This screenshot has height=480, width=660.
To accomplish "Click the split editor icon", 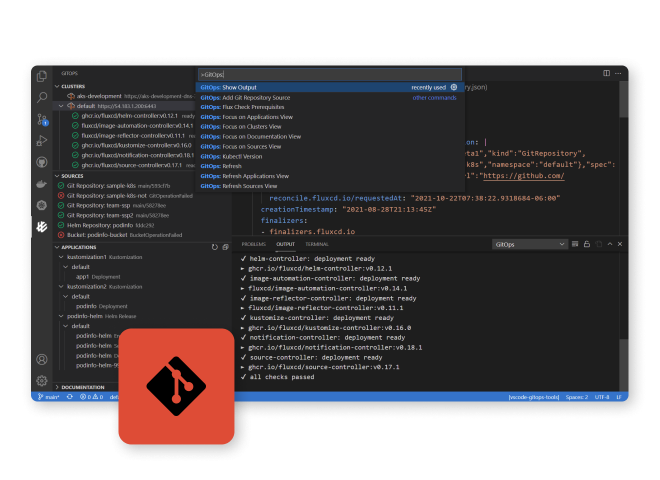I will click(x=606, y=74).
